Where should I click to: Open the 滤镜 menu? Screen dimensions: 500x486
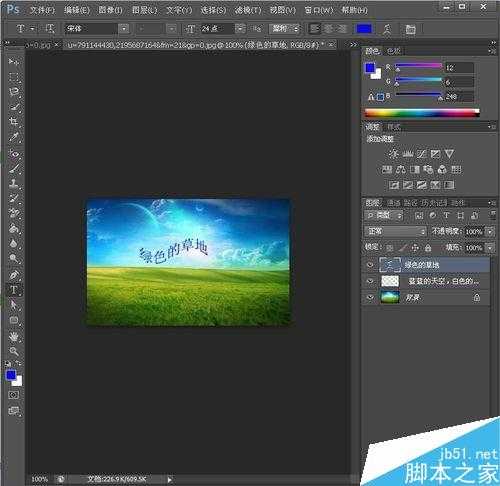[x=248, y=10]
